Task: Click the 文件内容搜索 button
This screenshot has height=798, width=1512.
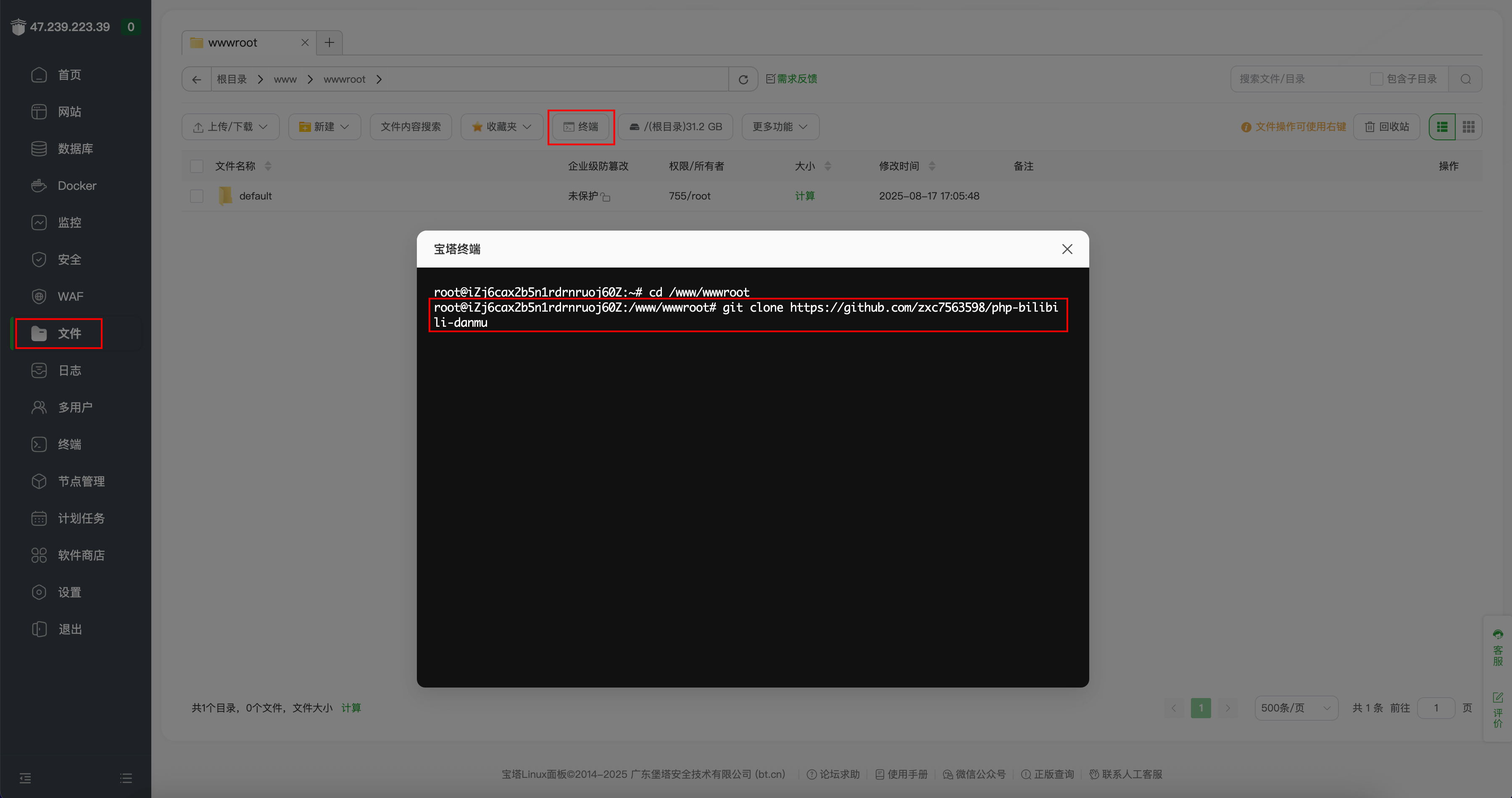Action: 410,127
